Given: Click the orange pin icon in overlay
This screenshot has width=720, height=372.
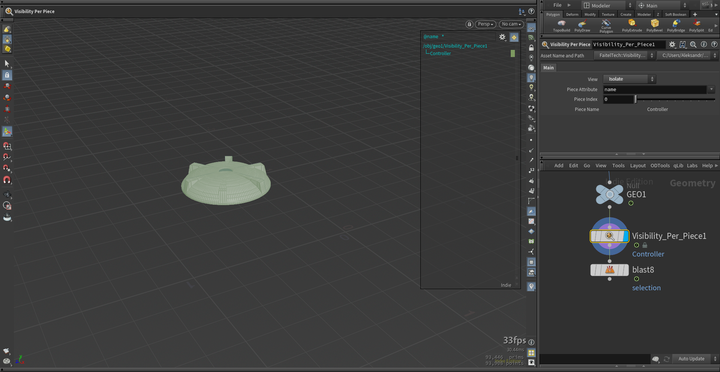Looking at the screenshot, I should pyautogui.click(x=514, y=37).
